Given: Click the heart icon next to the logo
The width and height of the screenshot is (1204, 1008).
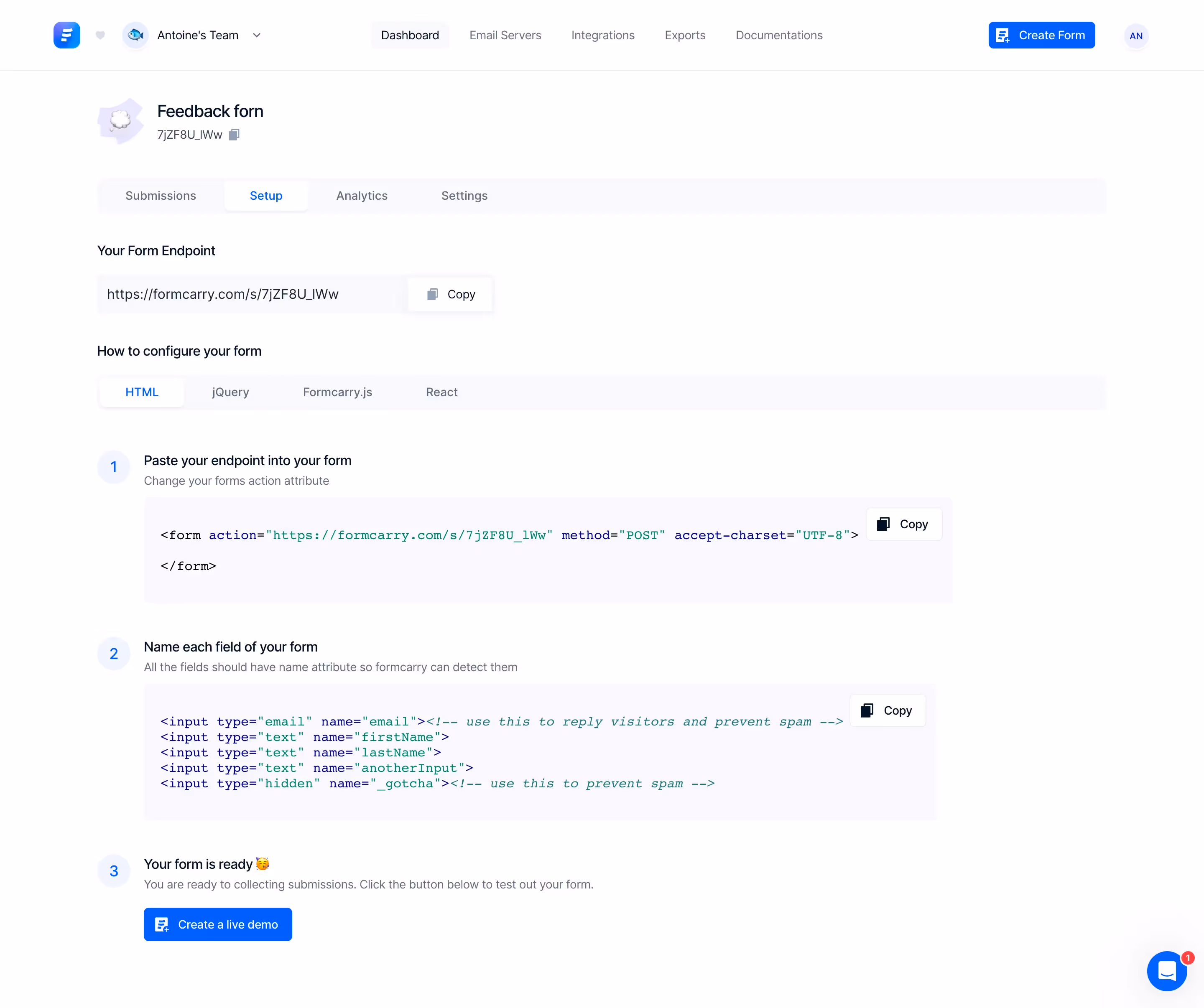Looking at the screenshot, I should [x=100, y=36].
